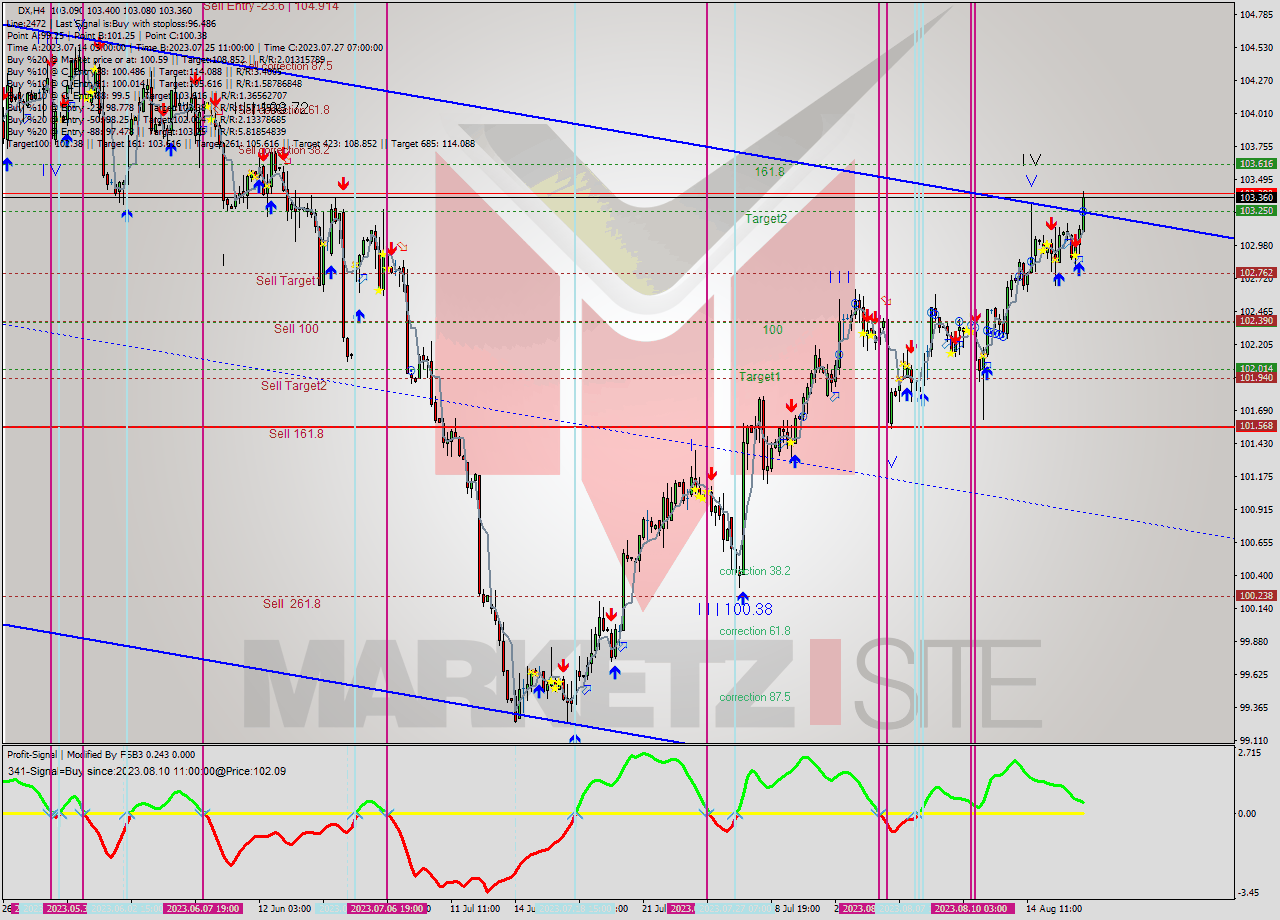This screenshot has width=1280, height=920.
Task: Click the 'correction 87.5' label
Action: click(755, 697)
